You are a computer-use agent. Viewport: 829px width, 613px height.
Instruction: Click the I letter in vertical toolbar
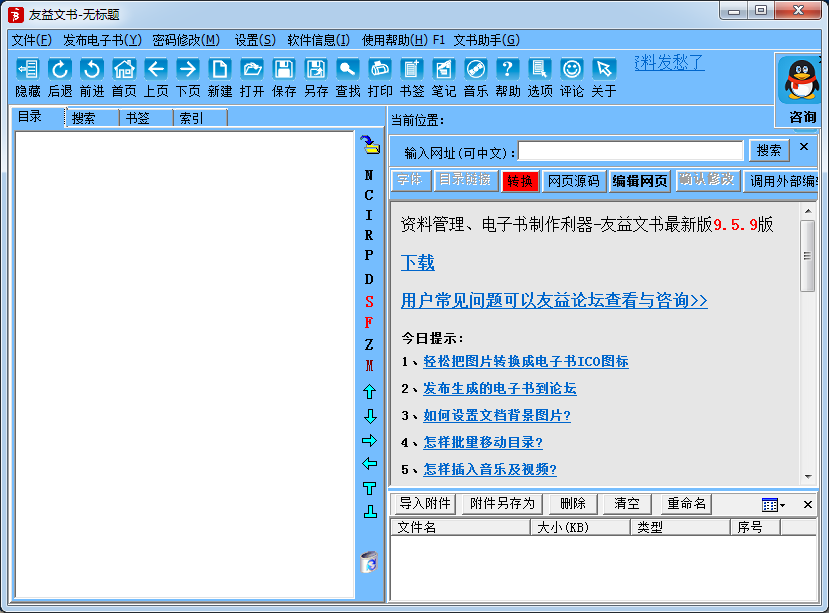[x=369, y=215]
